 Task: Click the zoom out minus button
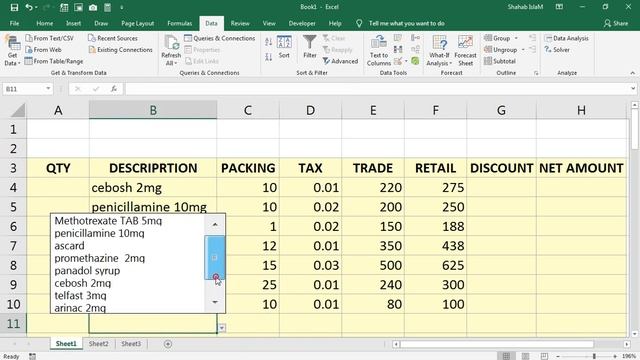[558, 356]
